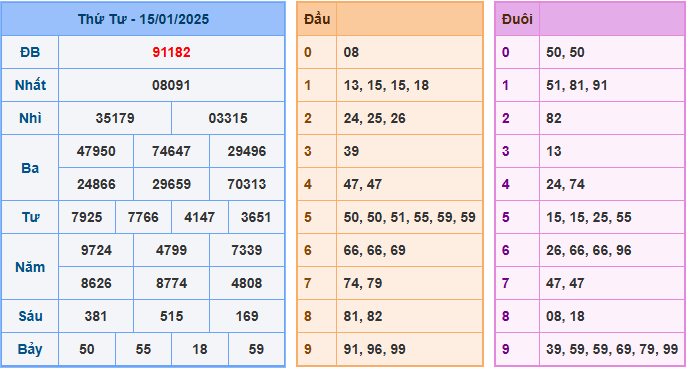Click the date header Thứ Tư - 15/01/2025
The width and height of the screenshot is (687, 369).
point(143,19)
